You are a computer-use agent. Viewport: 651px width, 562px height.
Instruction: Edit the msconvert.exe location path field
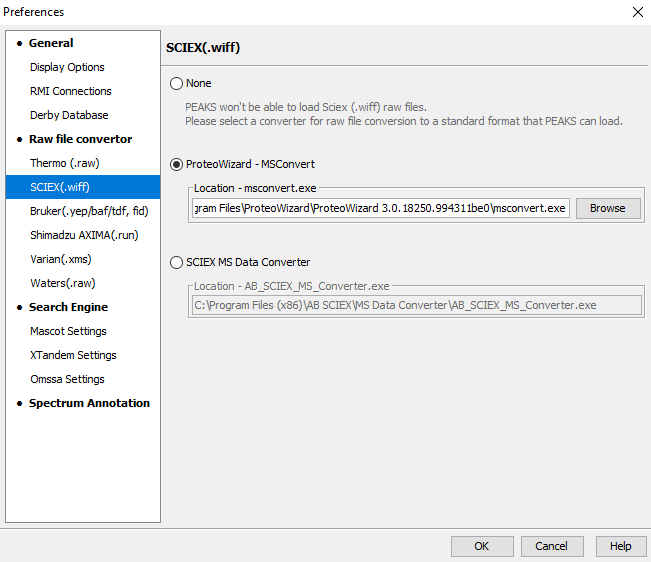pyautogui.click(x=381, y=208)
